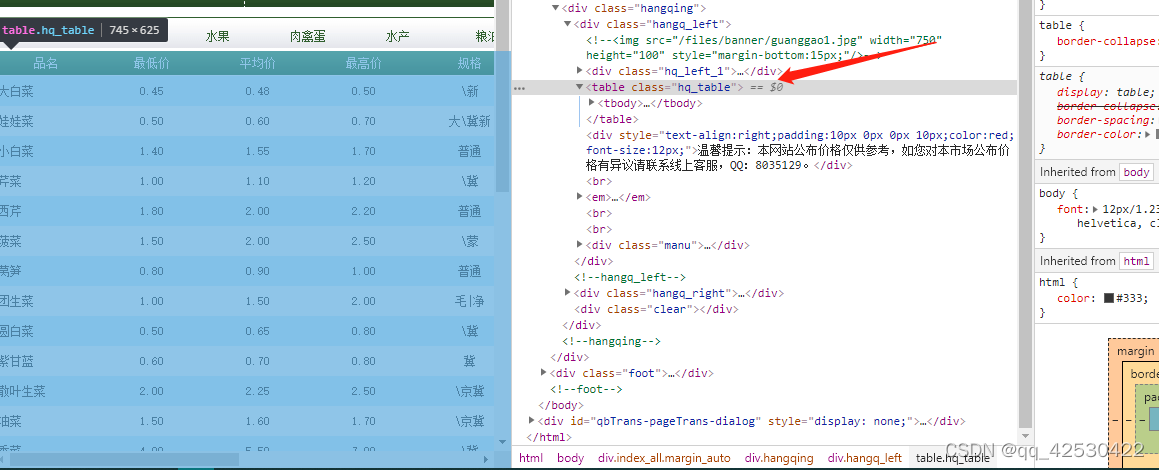
Task: Click the 品名 column header
Action: click(x=46, y=64)
